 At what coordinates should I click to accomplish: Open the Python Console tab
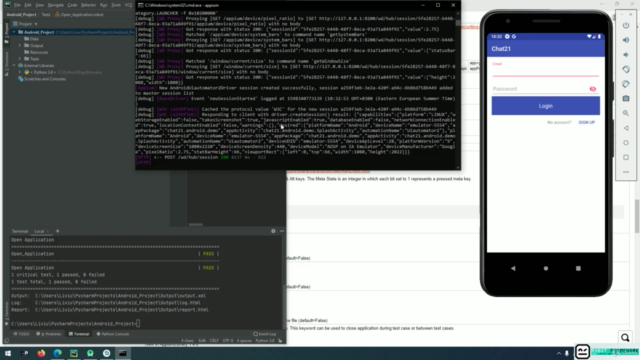pos(113,334)
